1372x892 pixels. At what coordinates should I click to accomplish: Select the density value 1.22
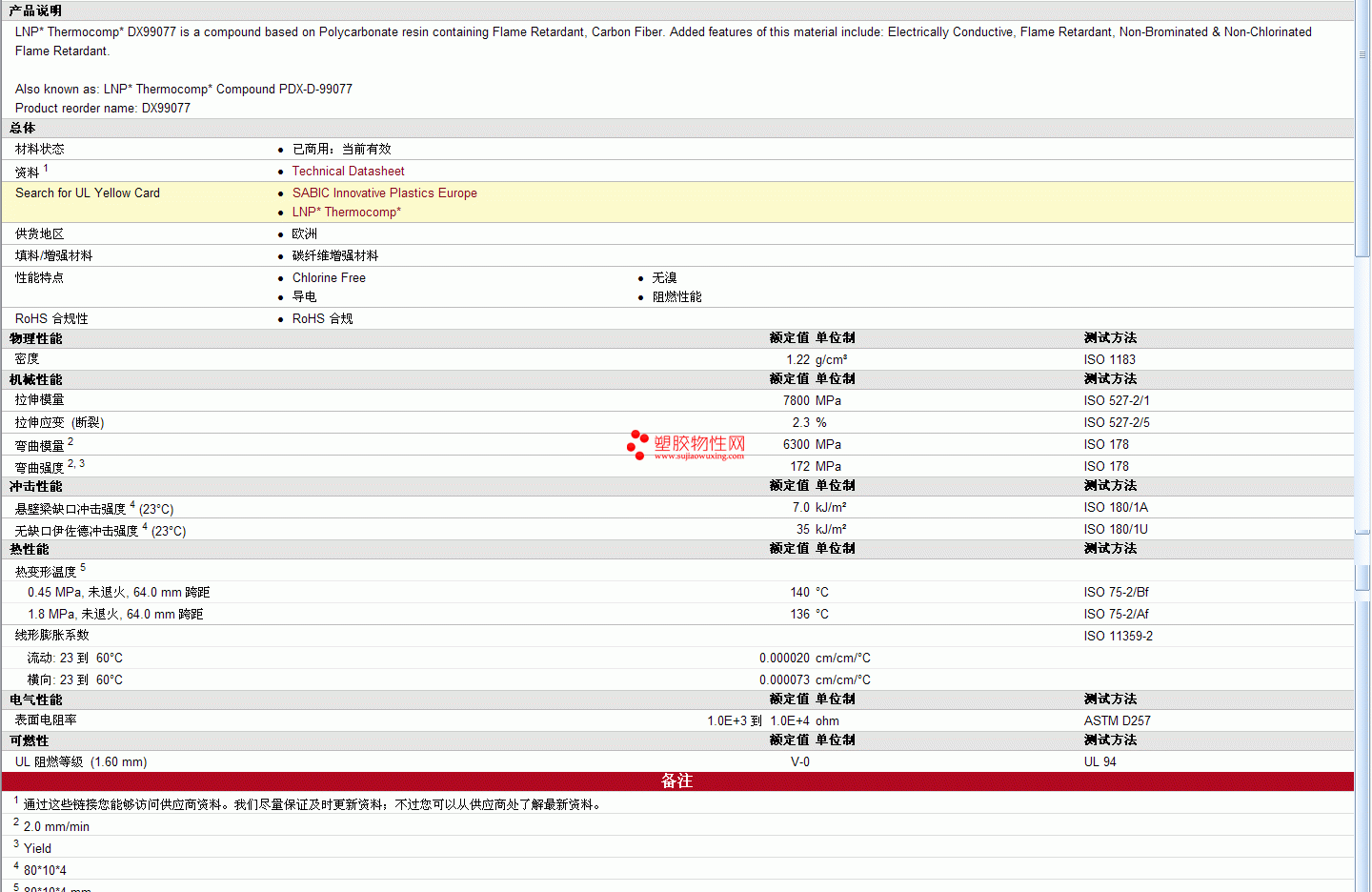(797, 360)
